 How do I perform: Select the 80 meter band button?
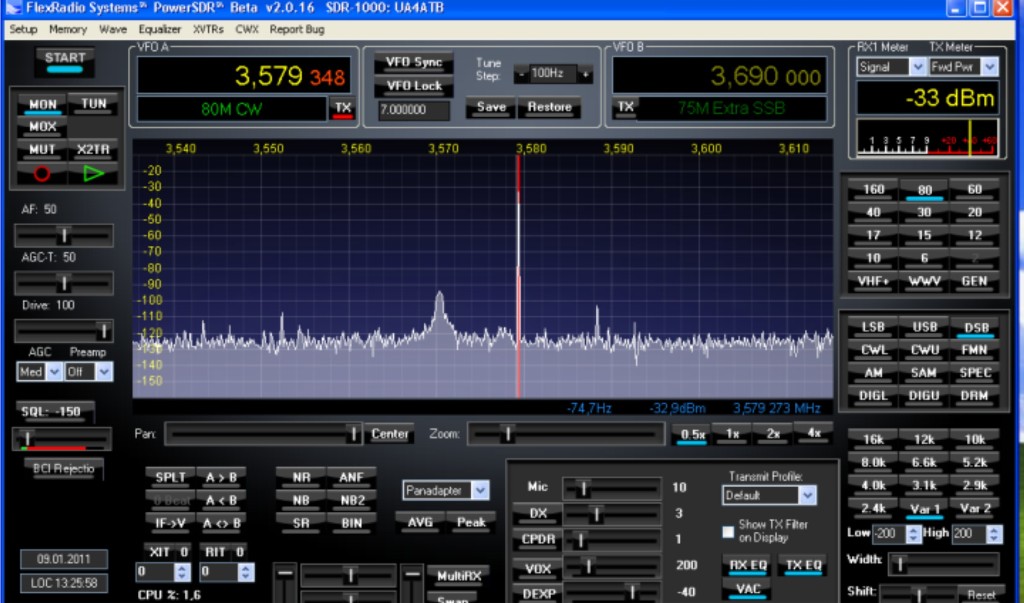coord(923,189)
